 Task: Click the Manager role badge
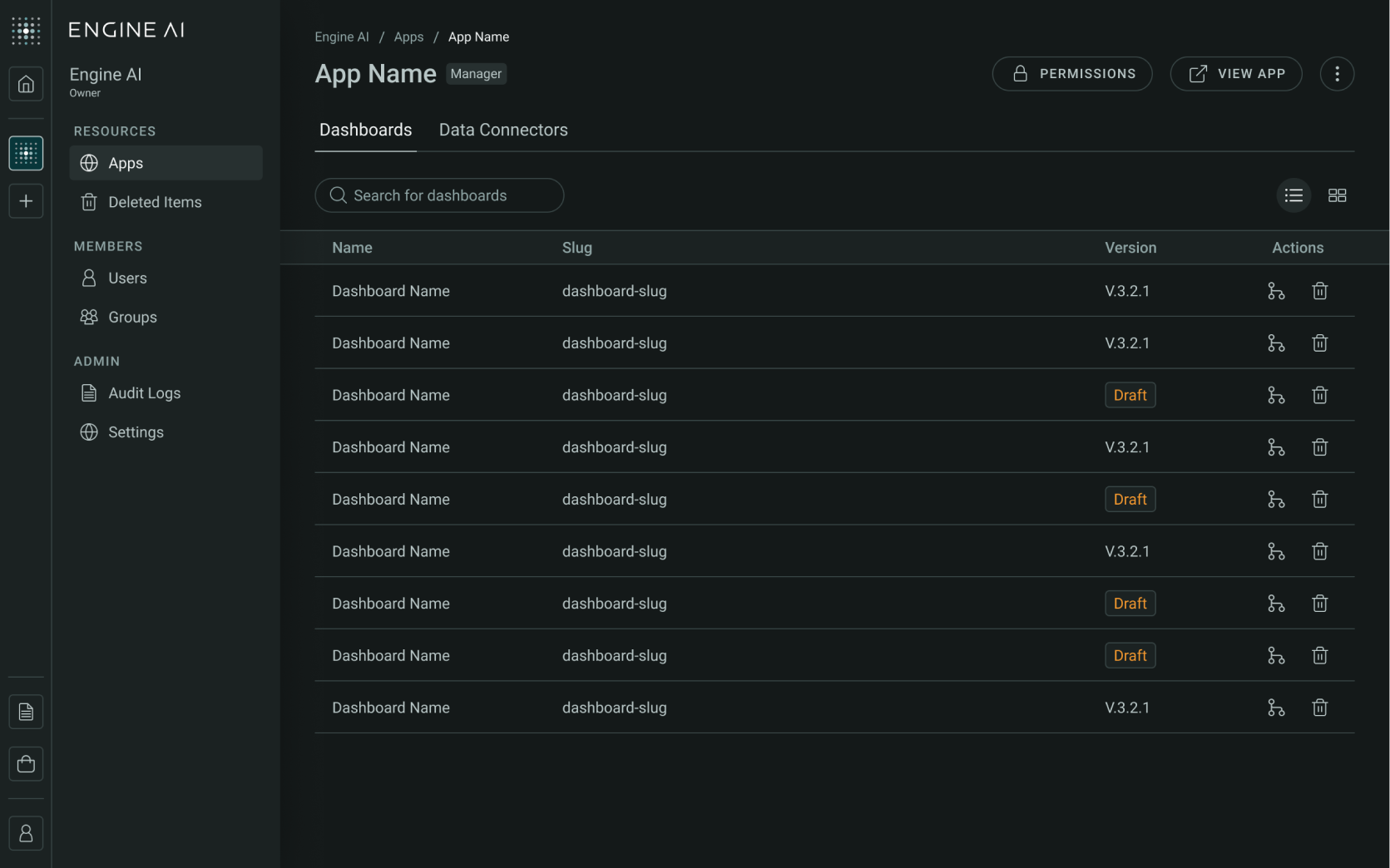[476, 74]
